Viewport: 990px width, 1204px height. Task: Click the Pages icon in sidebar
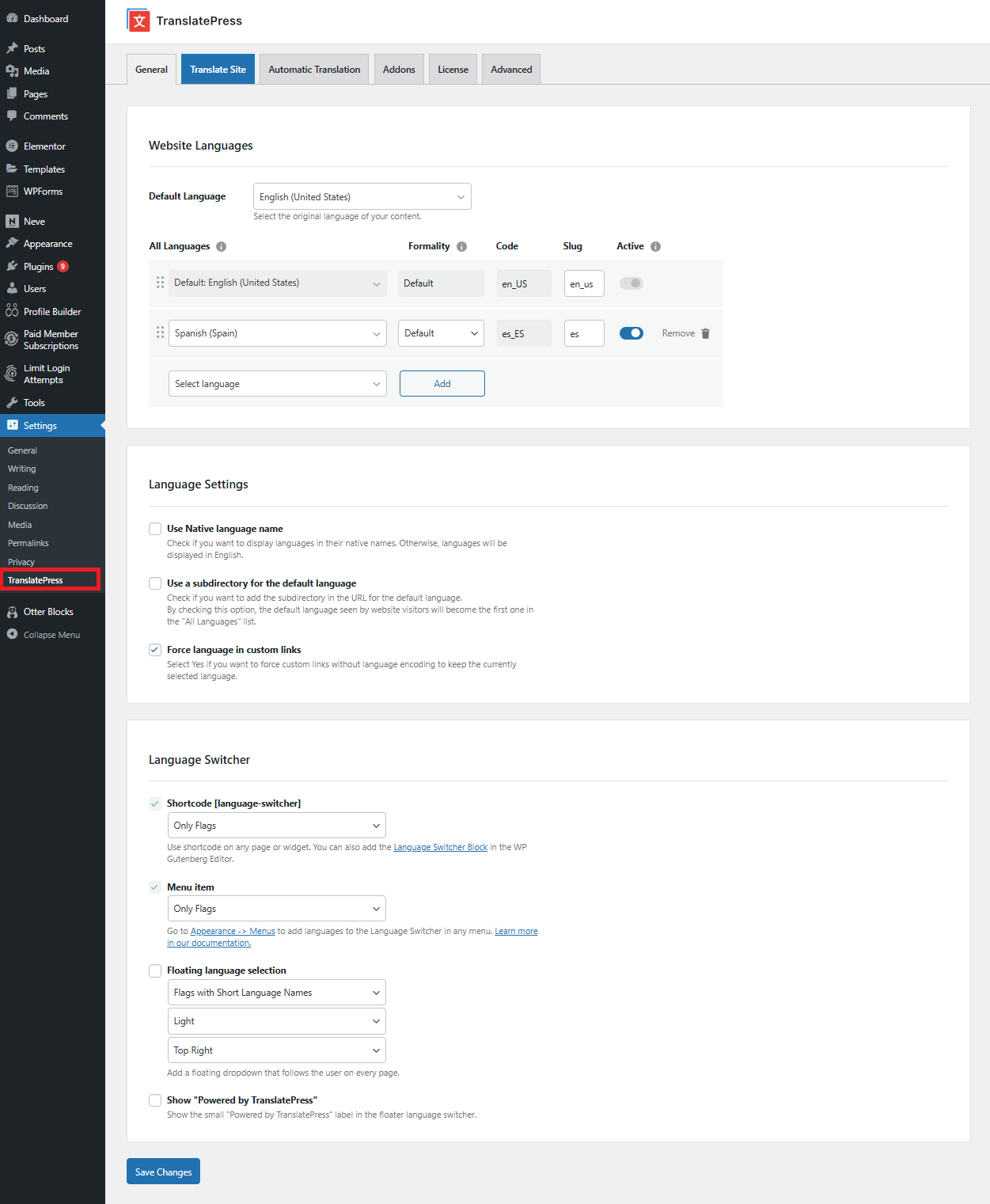click(x=12, y=93)
